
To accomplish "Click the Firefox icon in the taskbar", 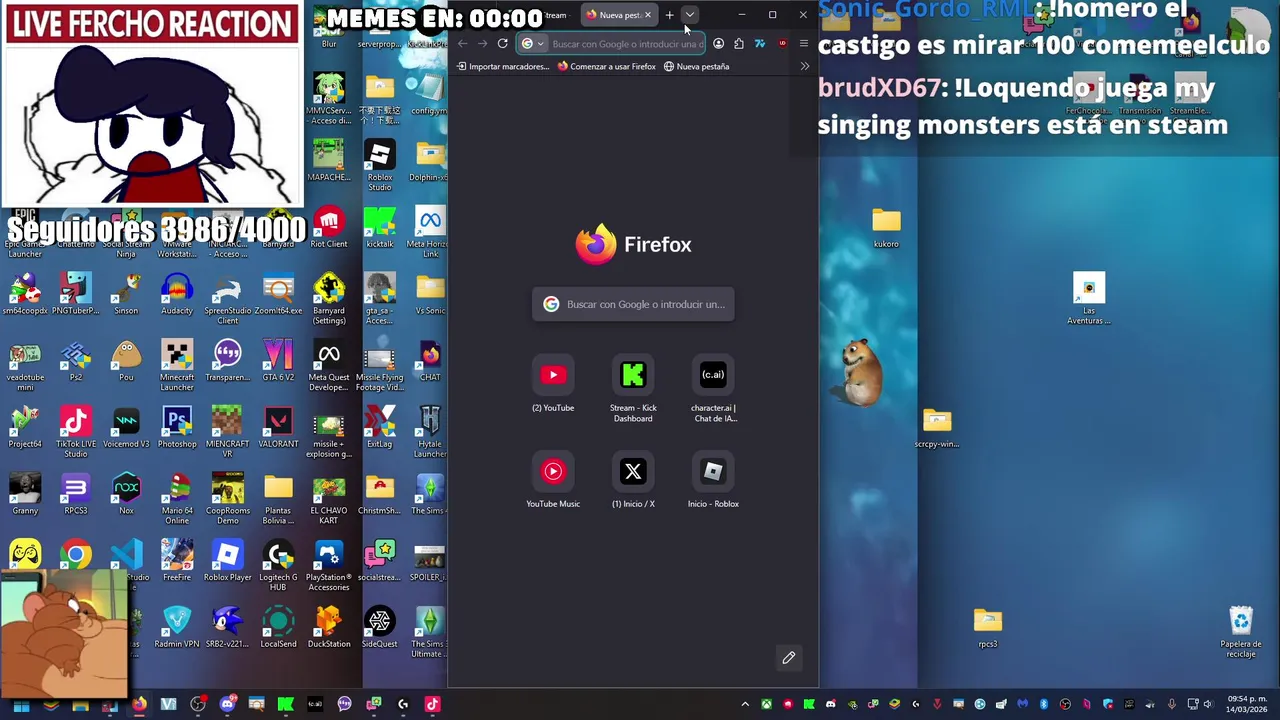I will coord(139,704).
